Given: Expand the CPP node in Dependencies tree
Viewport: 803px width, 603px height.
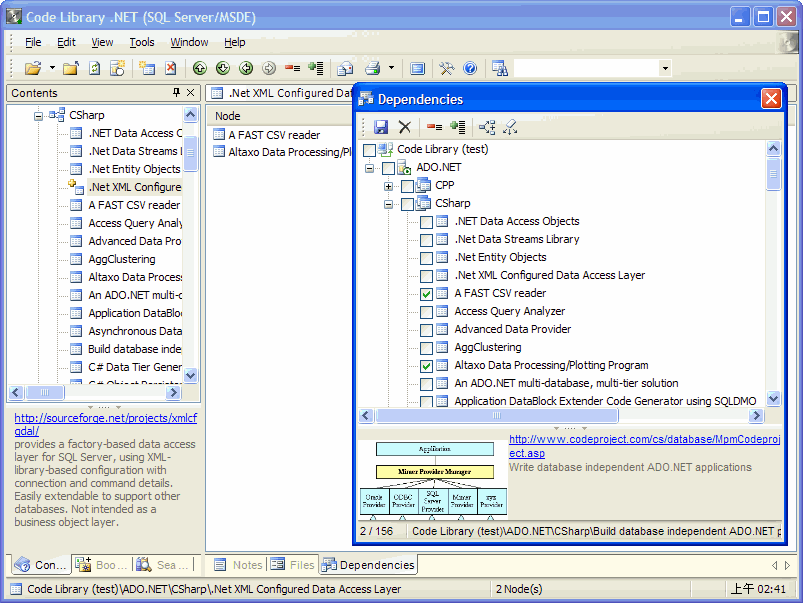Looking at the screenshot, I should coord(388,186).
